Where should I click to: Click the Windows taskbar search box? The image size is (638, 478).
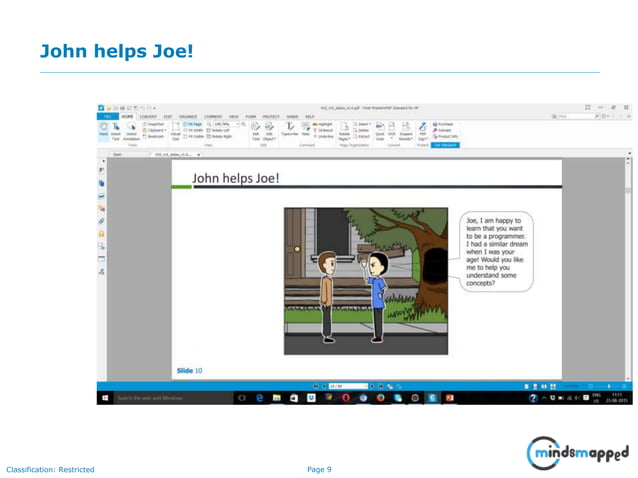[173, 398]
